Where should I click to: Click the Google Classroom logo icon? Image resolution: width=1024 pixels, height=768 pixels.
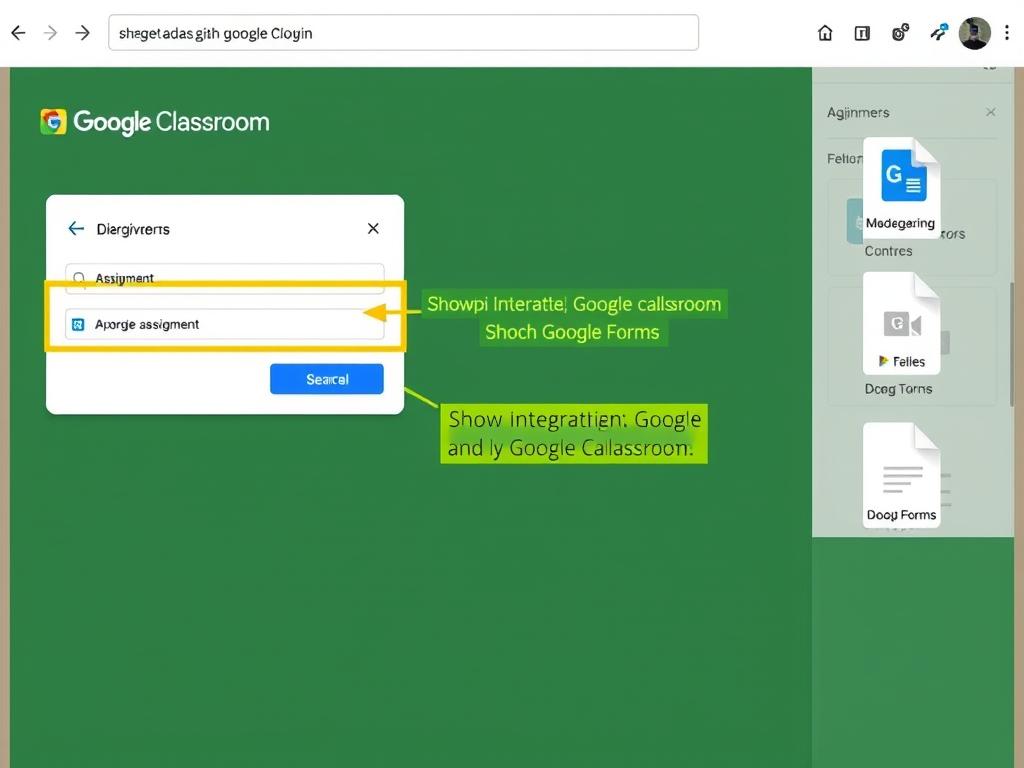point(53,121)
